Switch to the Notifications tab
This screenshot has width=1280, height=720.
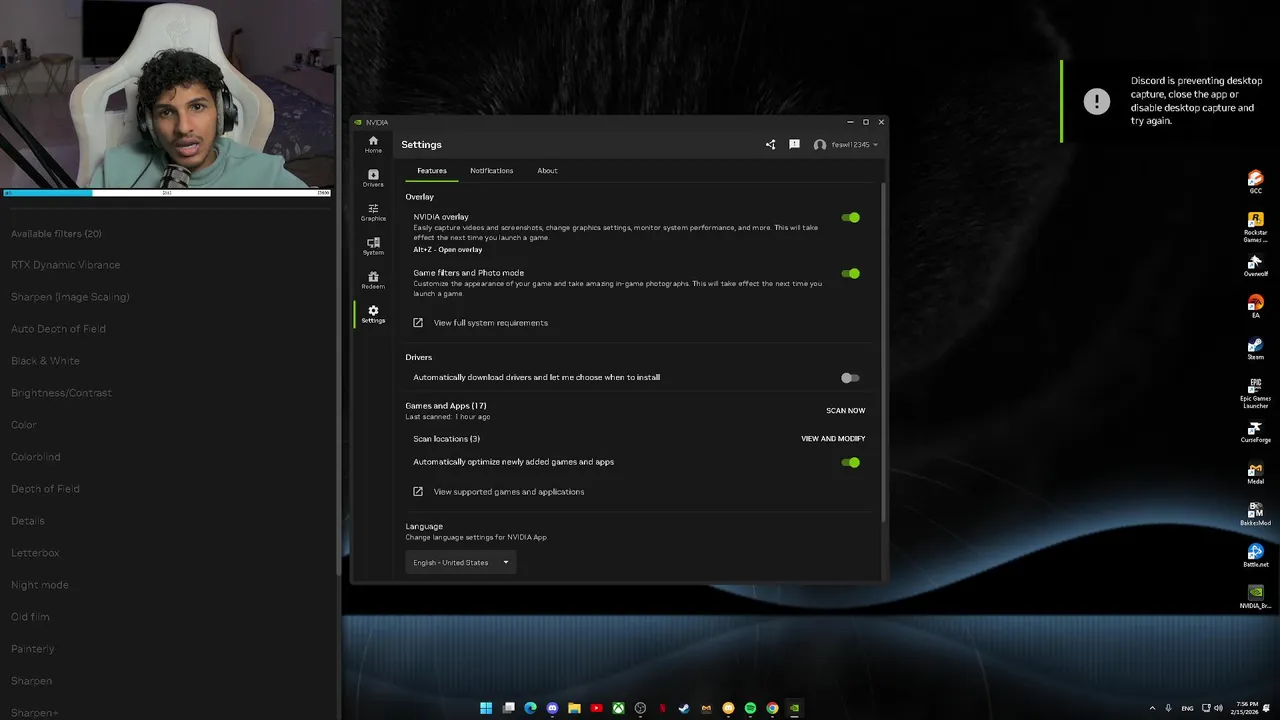pos(491,171)
